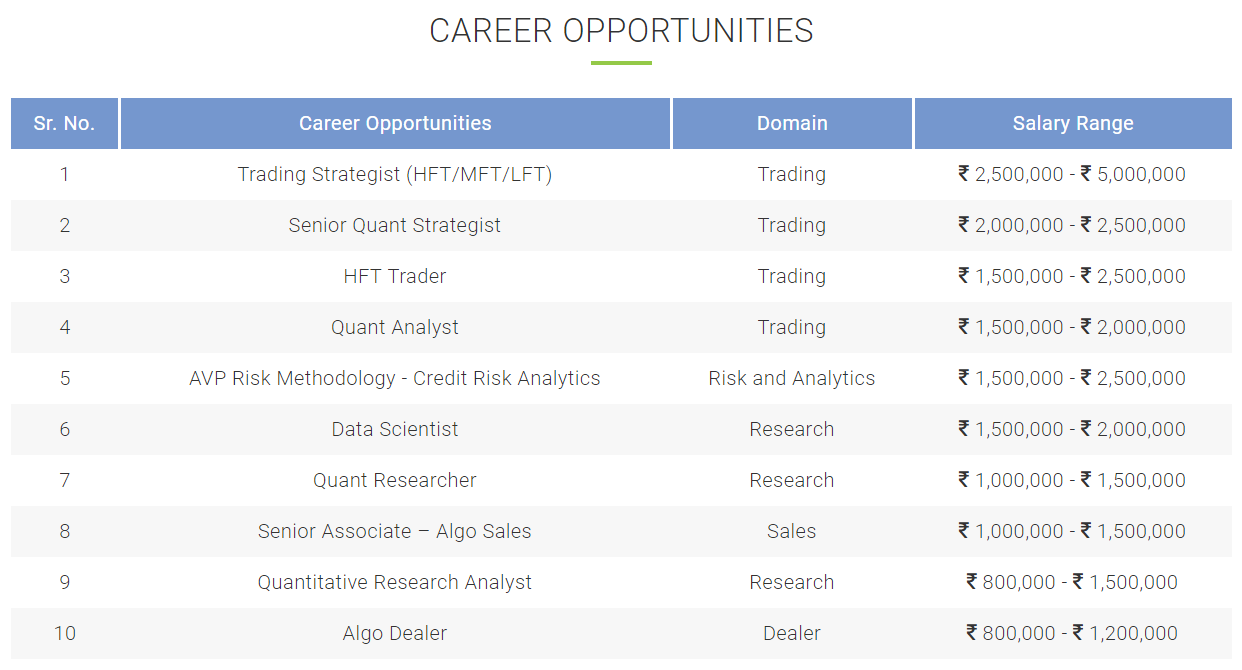Click the CAREER OPPORTUNITIES page heading
Viewport: 1242px width, 670px height.
[621, 30]
